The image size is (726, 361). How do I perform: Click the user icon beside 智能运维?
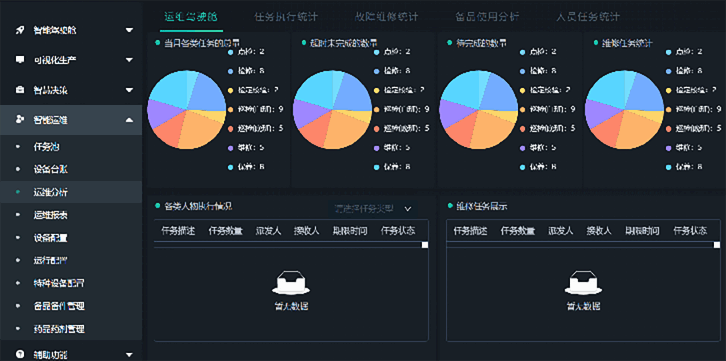pyautogui.click(x=20, y=120)
